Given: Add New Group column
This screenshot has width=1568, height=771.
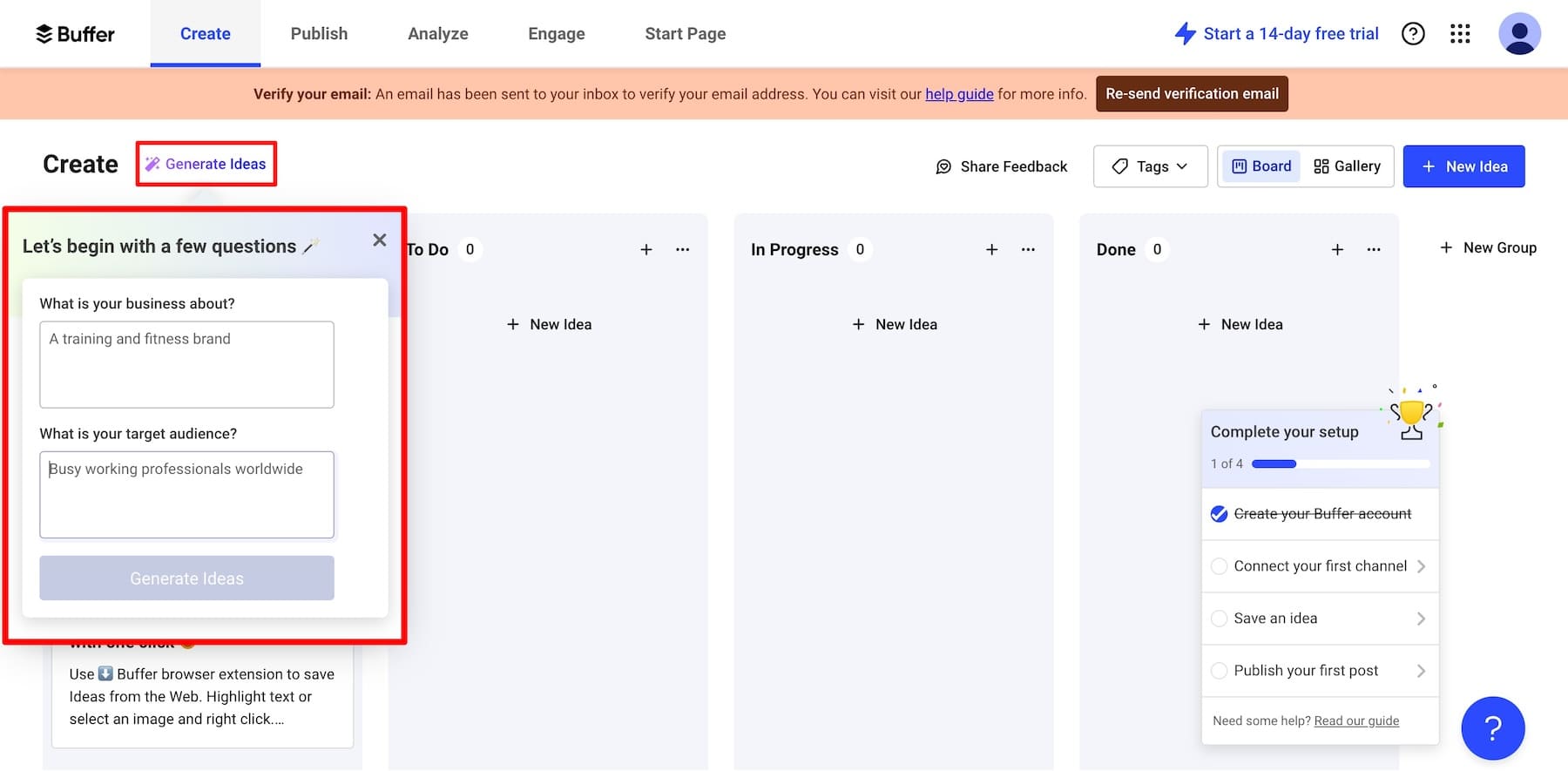Looking at the screenshot, I should 1488,248.
